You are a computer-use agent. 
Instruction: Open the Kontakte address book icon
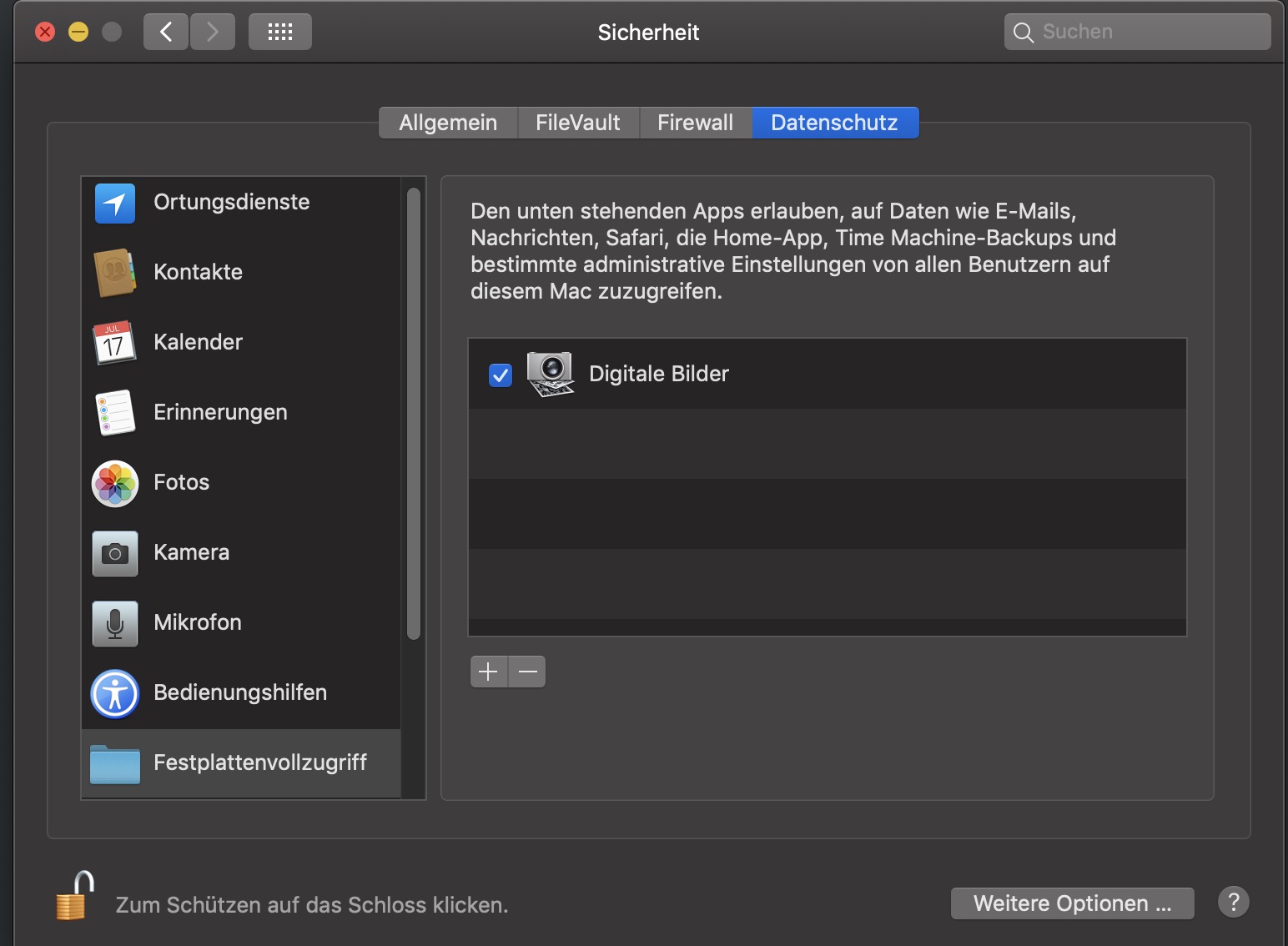[x=115, y=273]
